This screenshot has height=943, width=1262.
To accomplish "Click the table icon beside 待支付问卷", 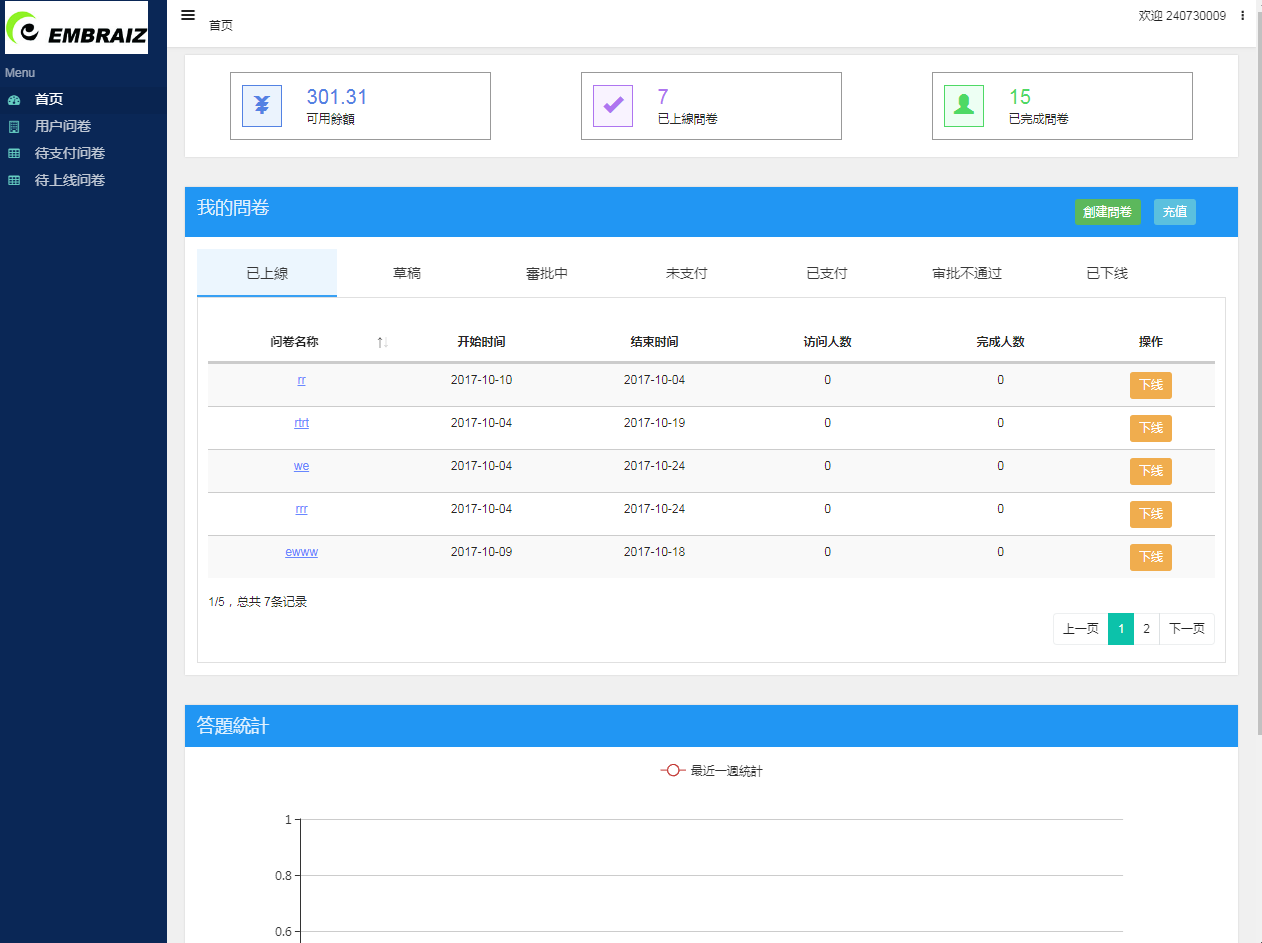I will 14,154.
